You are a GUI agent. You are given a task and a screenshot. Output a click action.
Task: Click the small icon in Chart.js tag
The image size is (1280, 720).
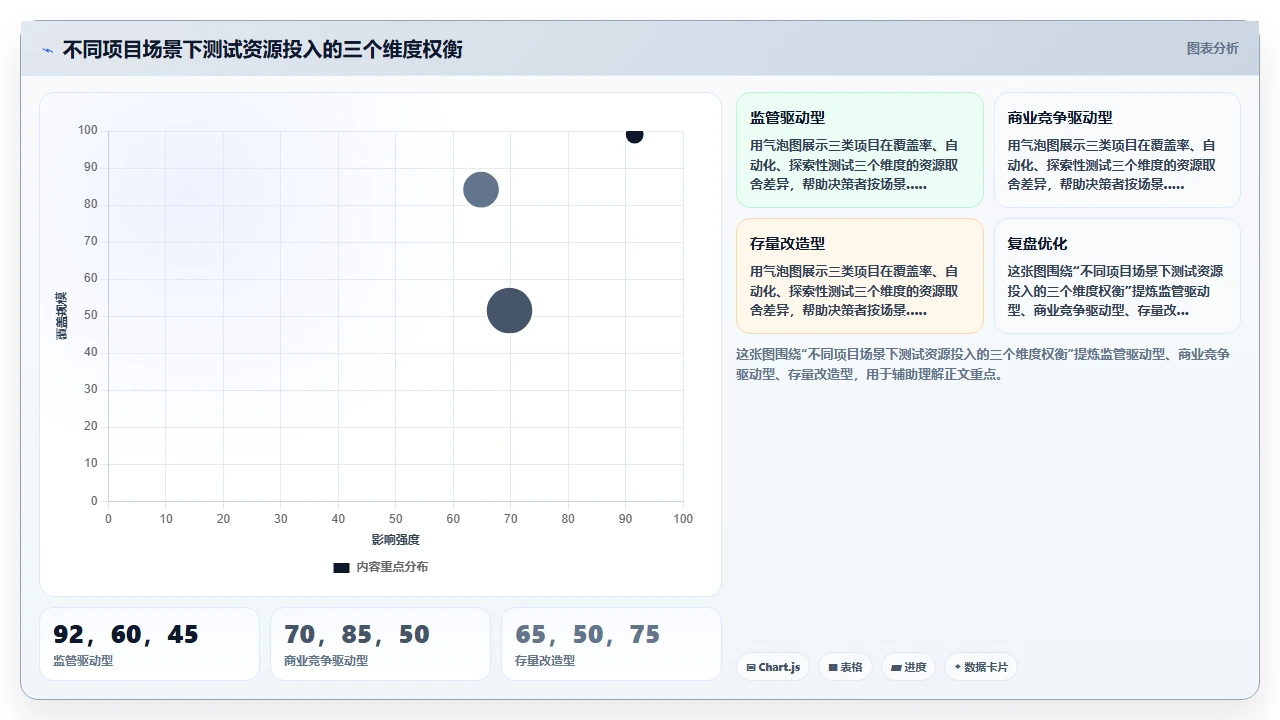tap(750, 667)
